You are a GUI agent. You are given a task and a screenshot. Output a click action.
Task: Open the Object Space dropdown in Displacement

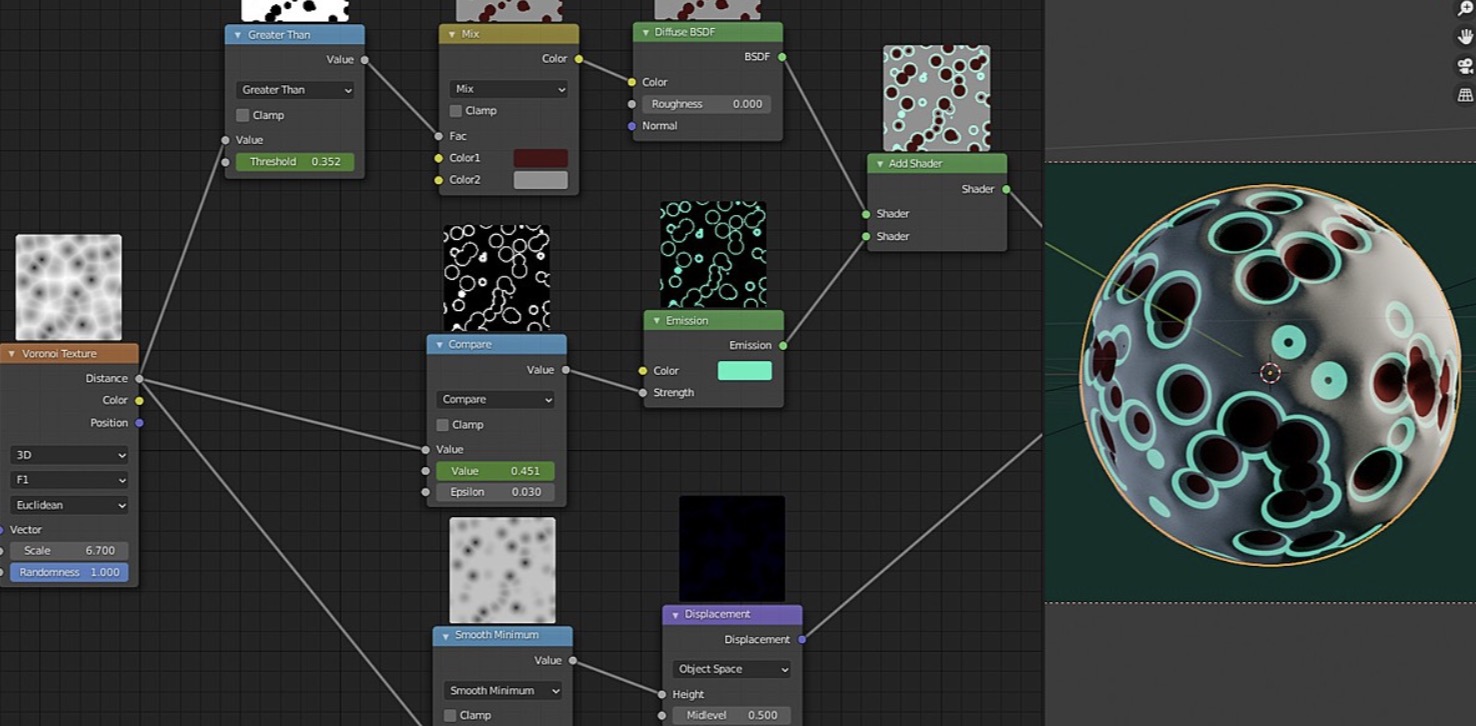[731, 669]
